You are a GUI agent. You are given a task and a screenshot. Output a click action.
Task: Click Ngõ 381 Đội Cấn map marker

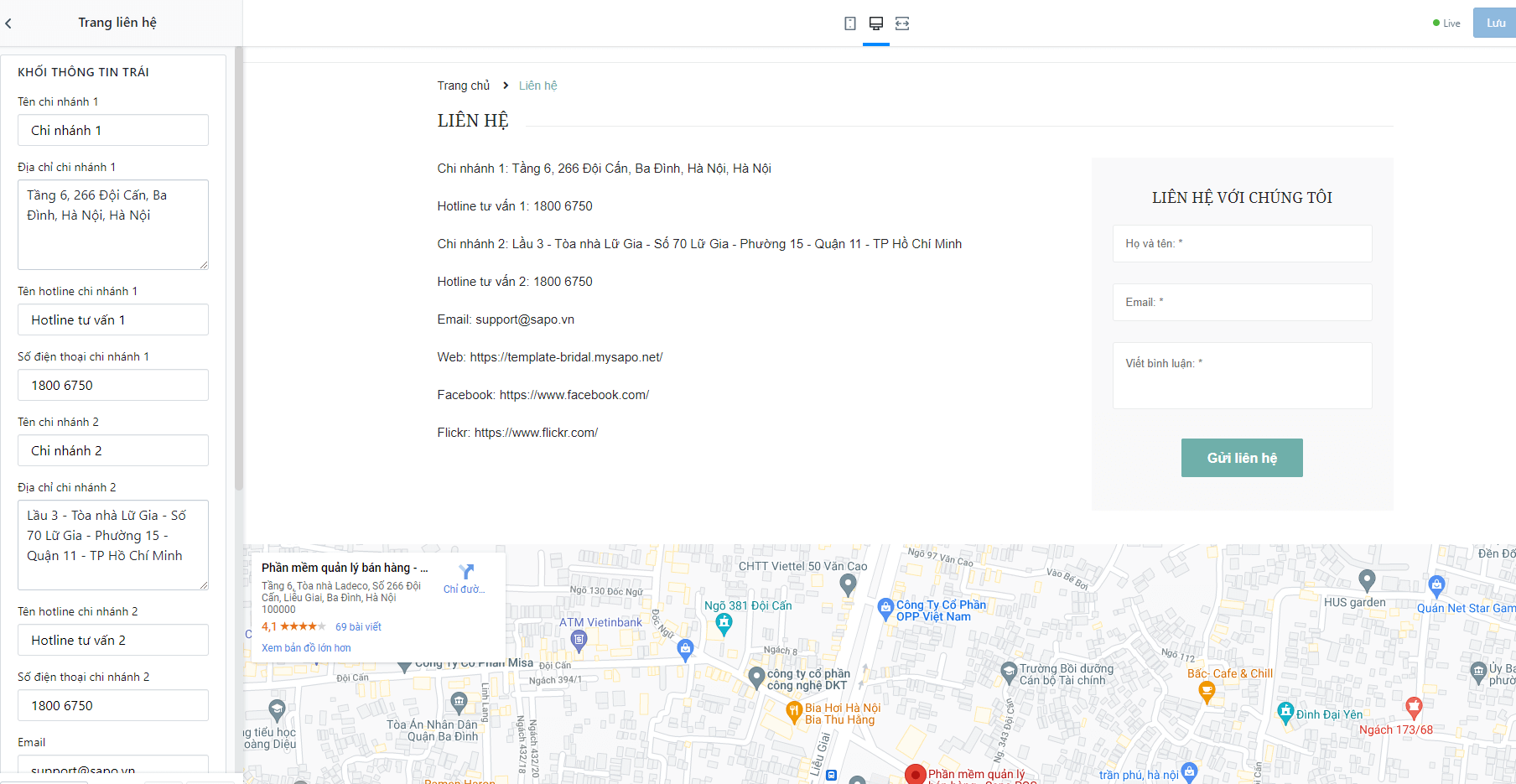click(x=724, y=623)
